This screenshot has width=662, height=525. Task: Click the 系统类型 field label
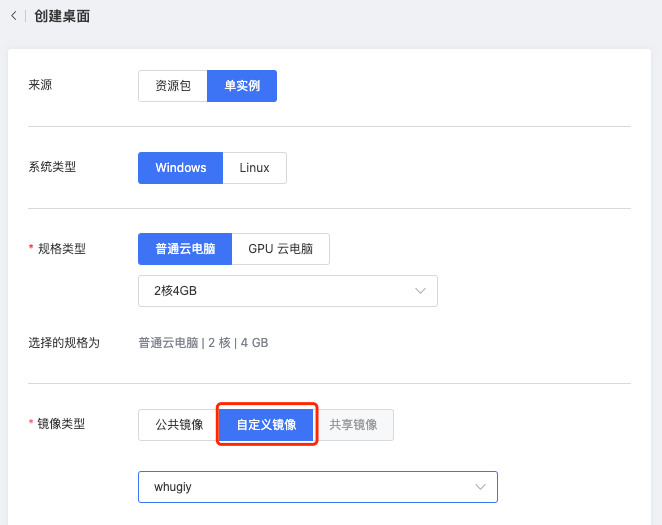pyautogui.click(x=52, y=167)
